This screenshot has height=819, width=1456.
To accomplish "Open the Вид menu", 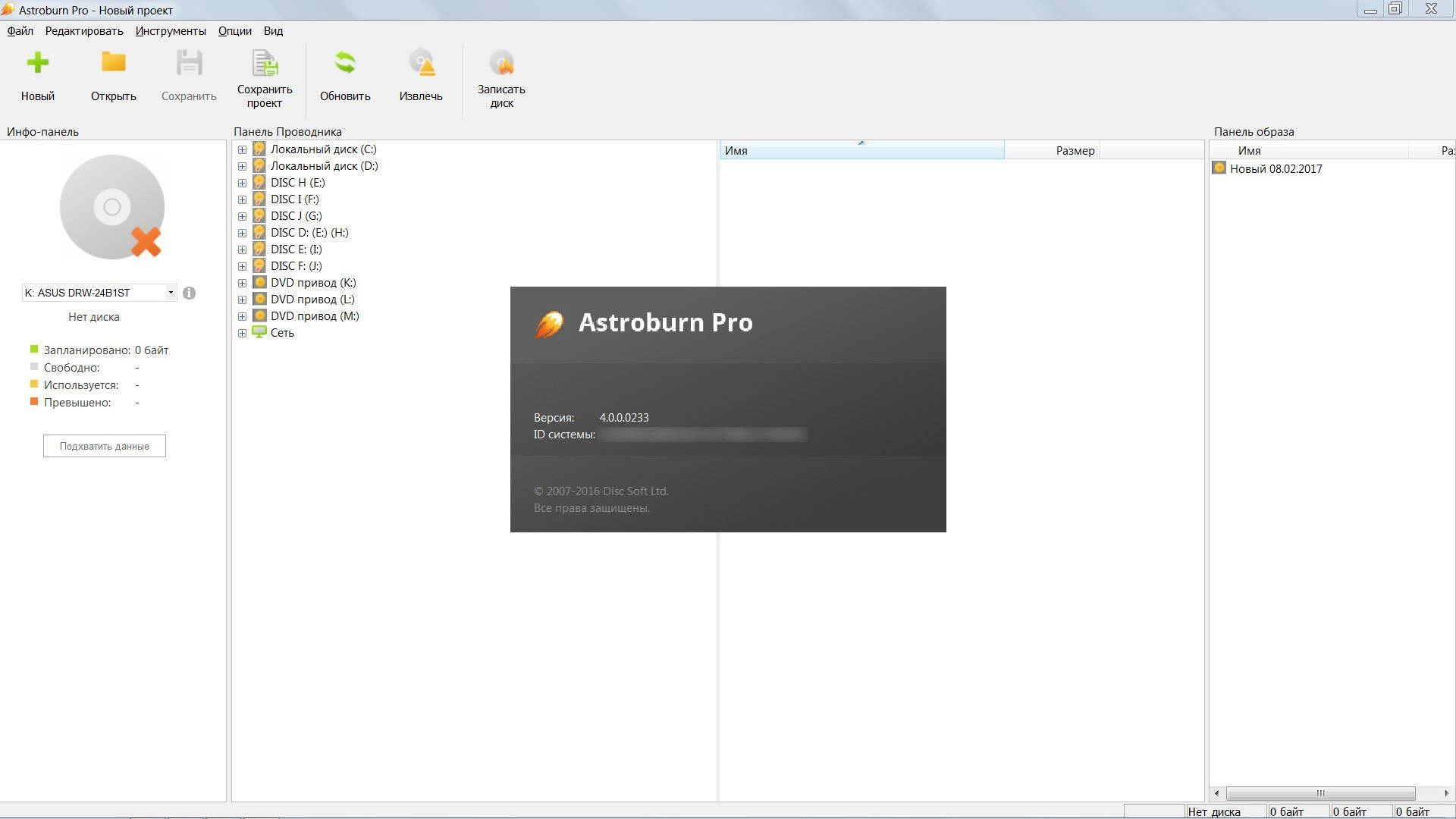I will [x=273, y=31].
